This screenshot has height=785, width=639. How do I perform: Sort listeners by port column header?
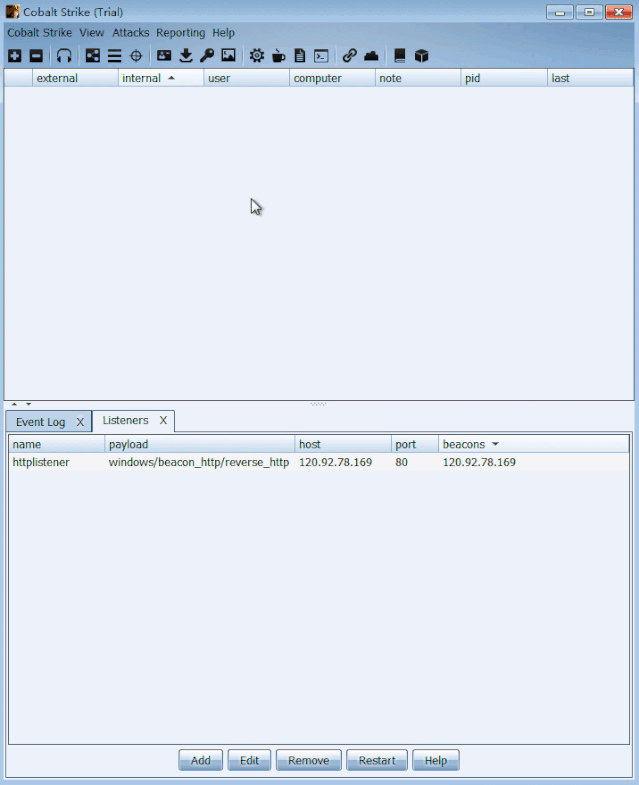pos(415,445)
